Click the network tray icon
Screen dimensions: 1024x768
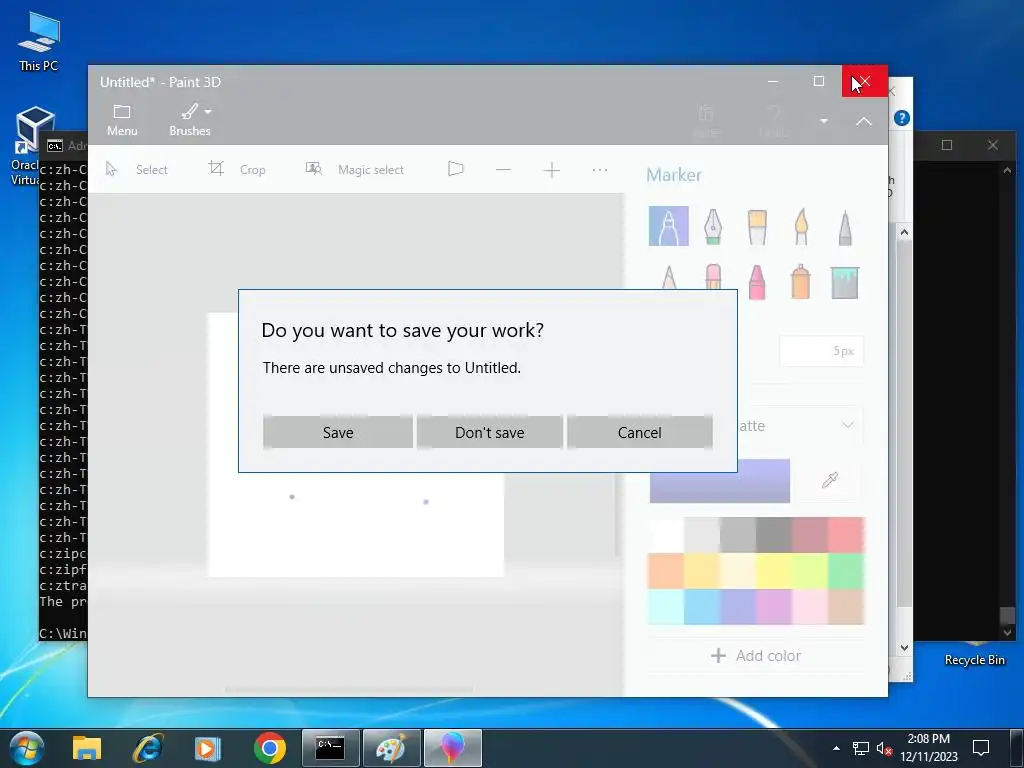861,748
